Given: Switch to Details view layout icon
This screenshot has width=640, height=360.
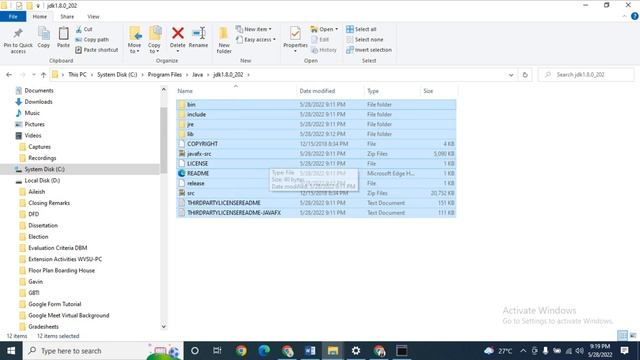Looking at the screenshot, I should tap(622, 336).
